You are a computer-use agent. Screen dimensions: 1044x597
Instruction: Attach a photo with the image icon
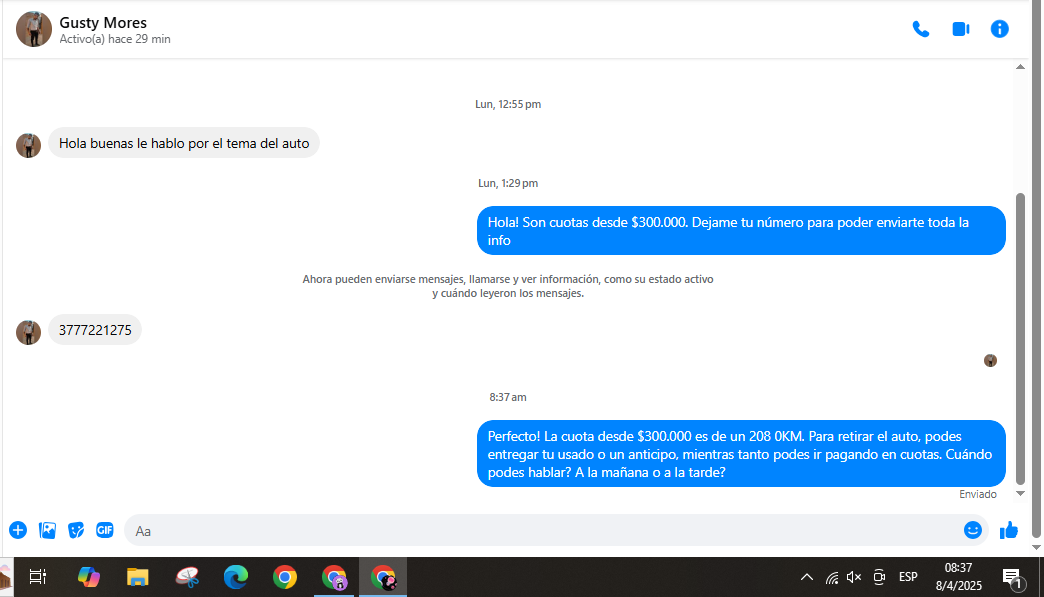pos(47,530)
